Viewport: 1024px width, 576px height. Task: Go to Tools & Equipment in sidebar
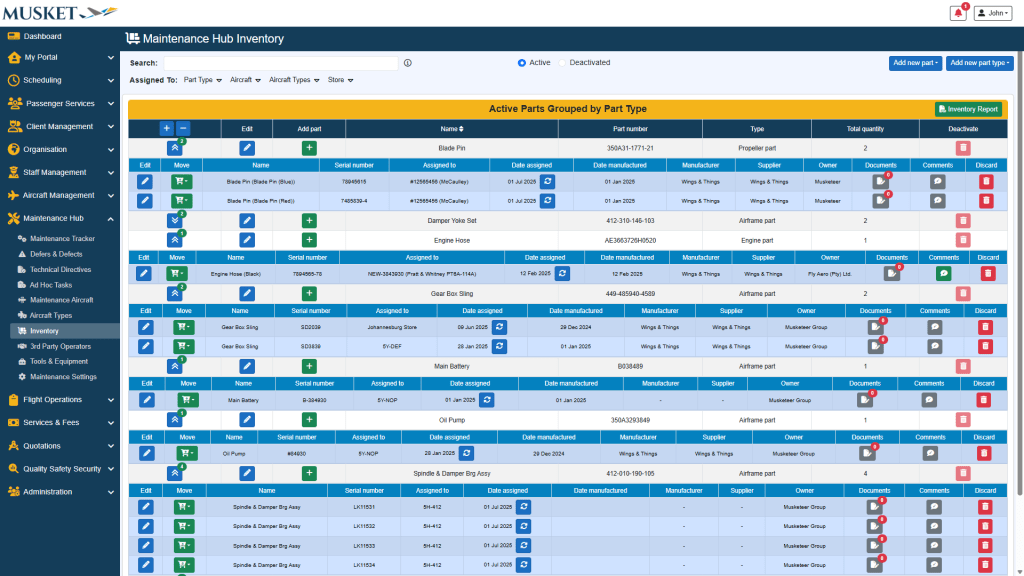click(x=58, y=362)
